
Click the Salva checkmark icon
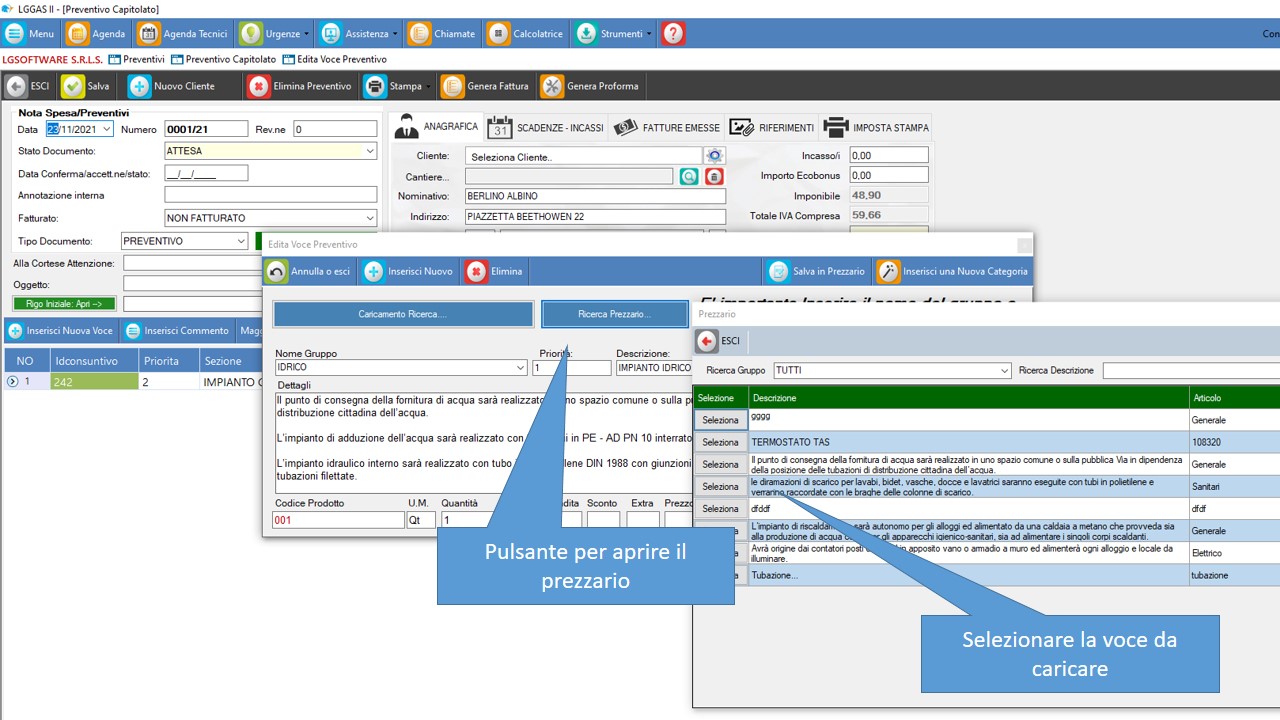73,86
